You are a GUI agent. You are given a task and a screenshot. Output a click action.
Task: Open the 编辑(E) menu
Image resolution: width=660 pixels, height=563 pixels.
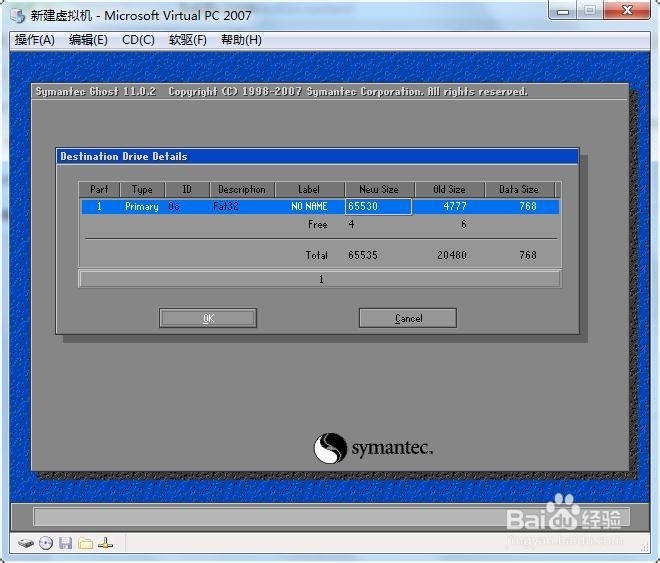tap(88, 40)
